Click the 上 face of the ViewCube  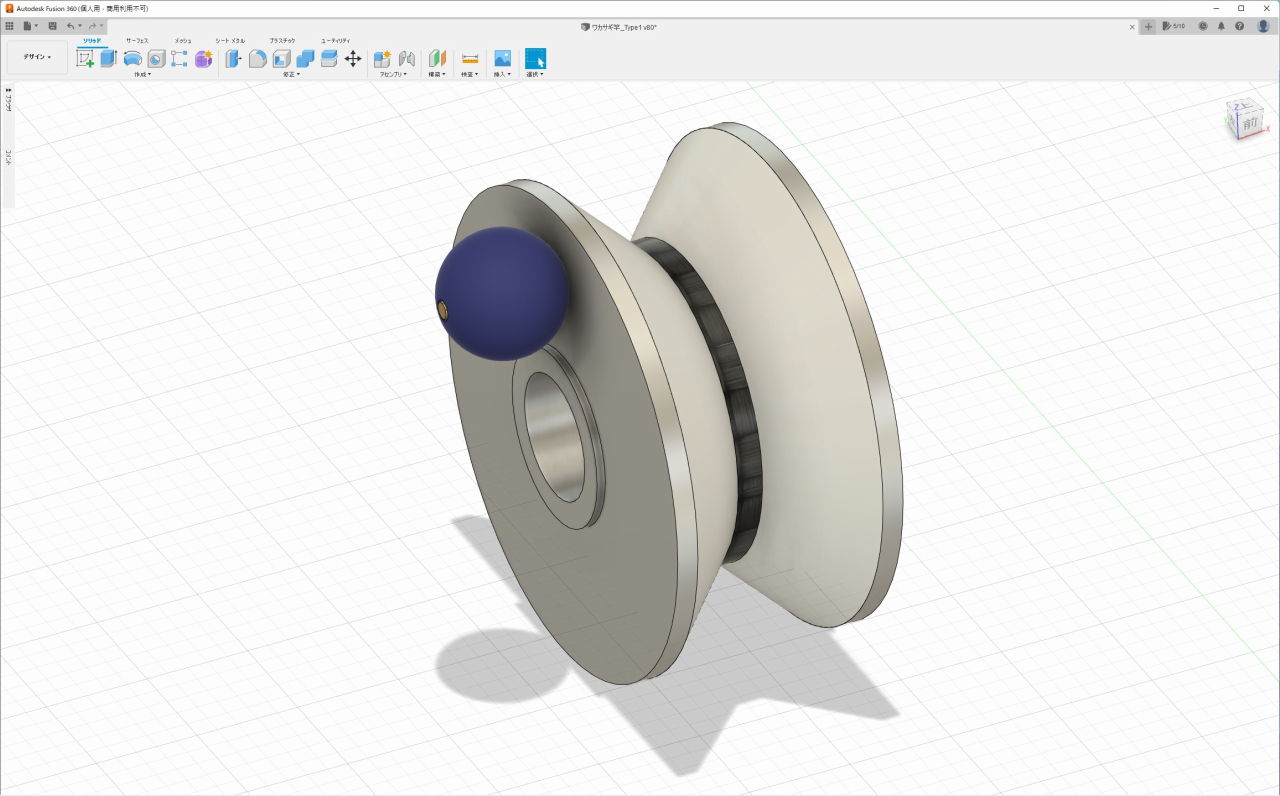1246,106
